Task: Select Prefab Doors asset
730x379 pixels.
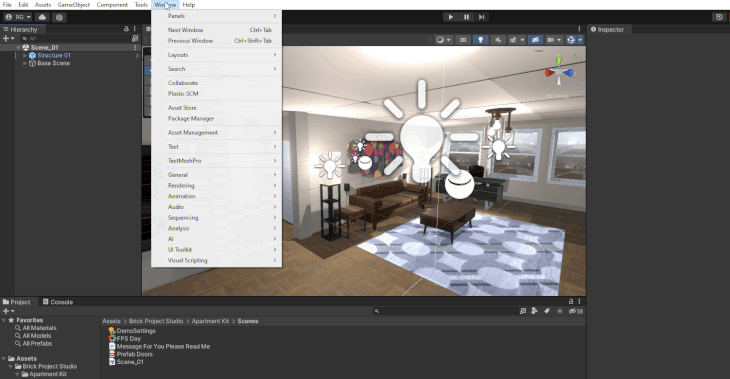Action: coord(130,354)
